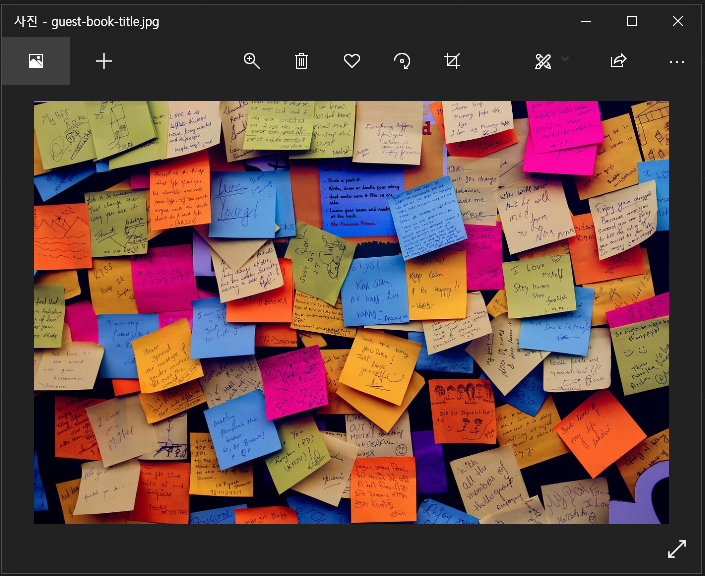The width and height of the screenshot is (705, 576).
Task: Rotate the image with rotate icon
Action: point(402,61)
